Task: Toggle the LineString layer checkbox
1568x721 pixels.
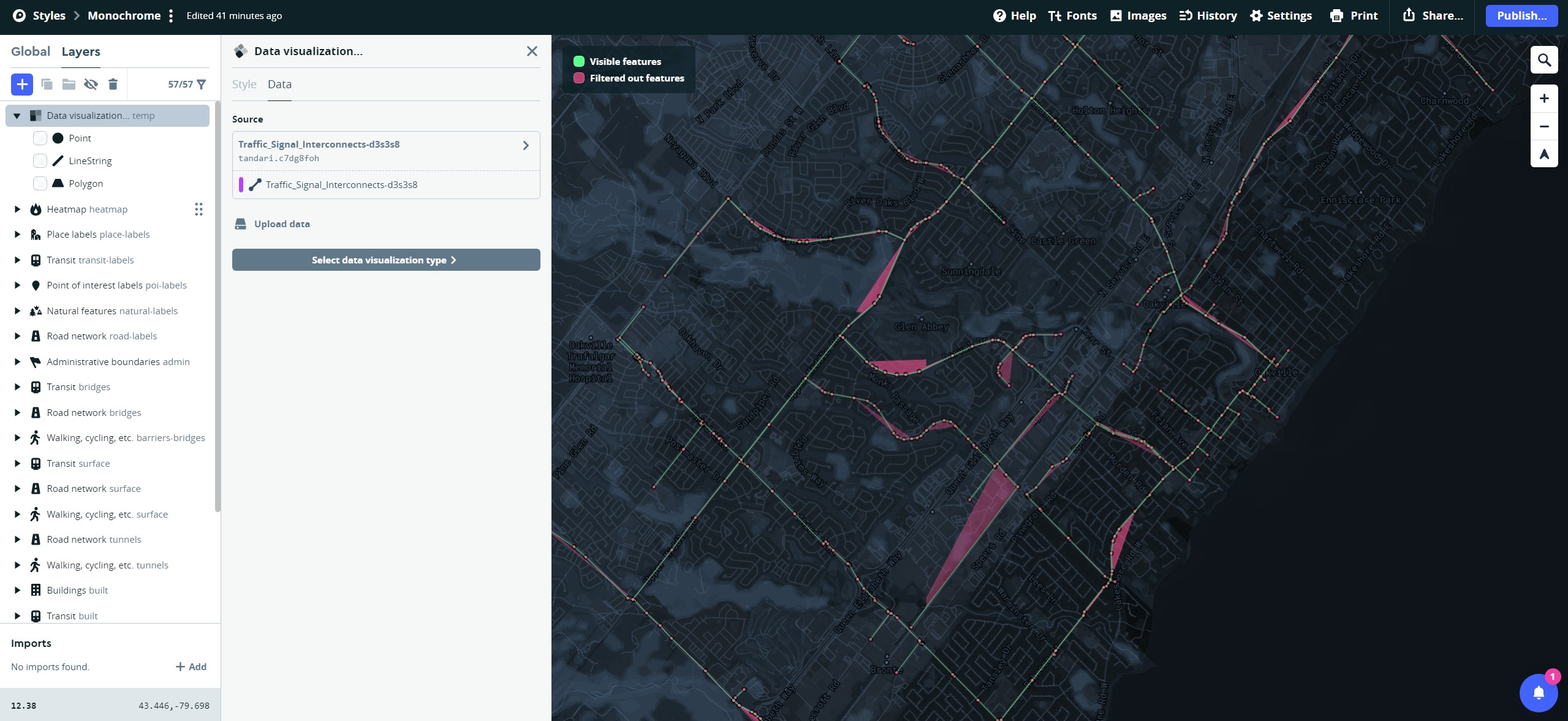Action: pos(40,161)
